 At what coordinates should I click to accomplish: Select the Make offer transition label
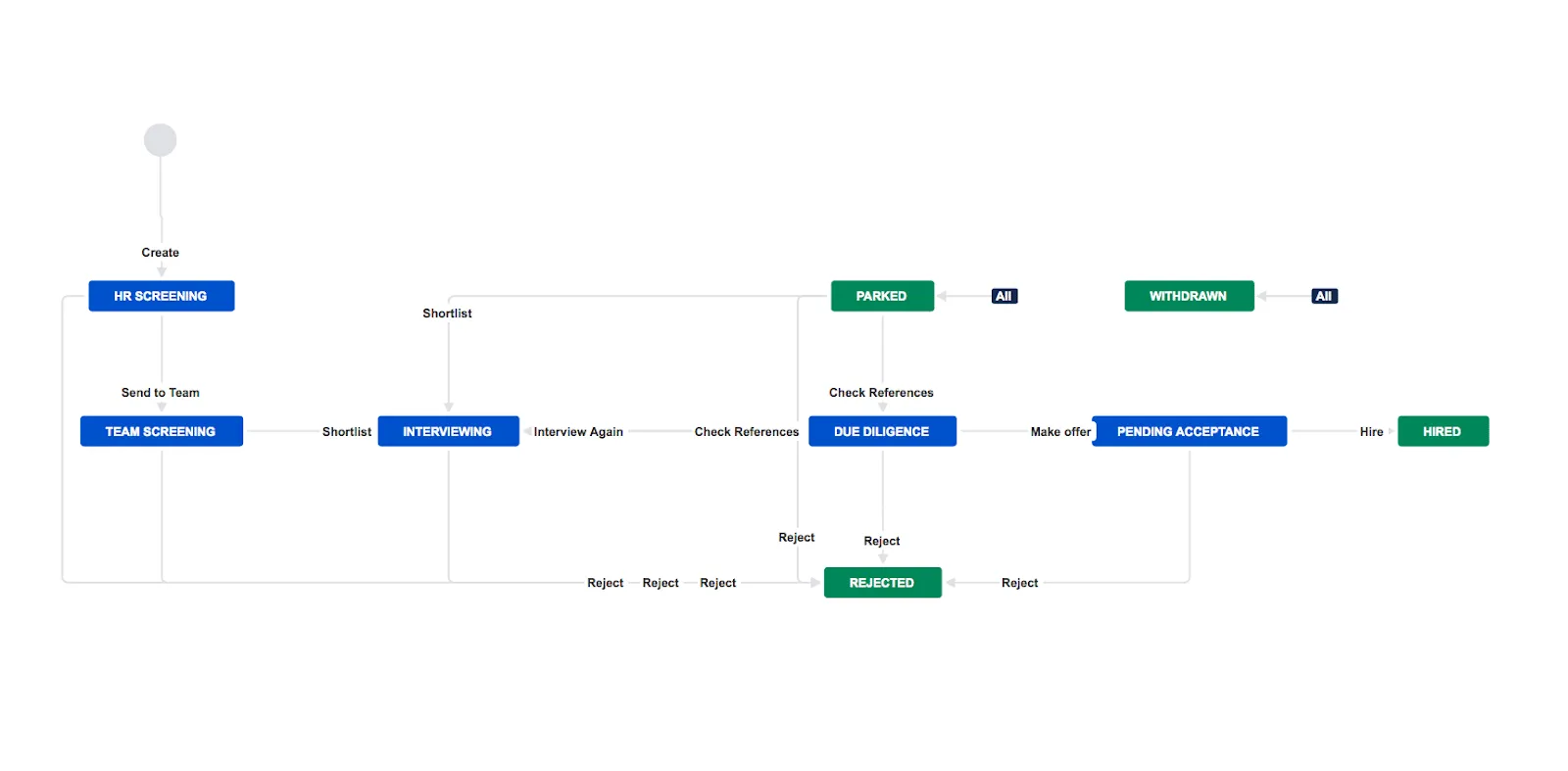[x=1059, y=432]
